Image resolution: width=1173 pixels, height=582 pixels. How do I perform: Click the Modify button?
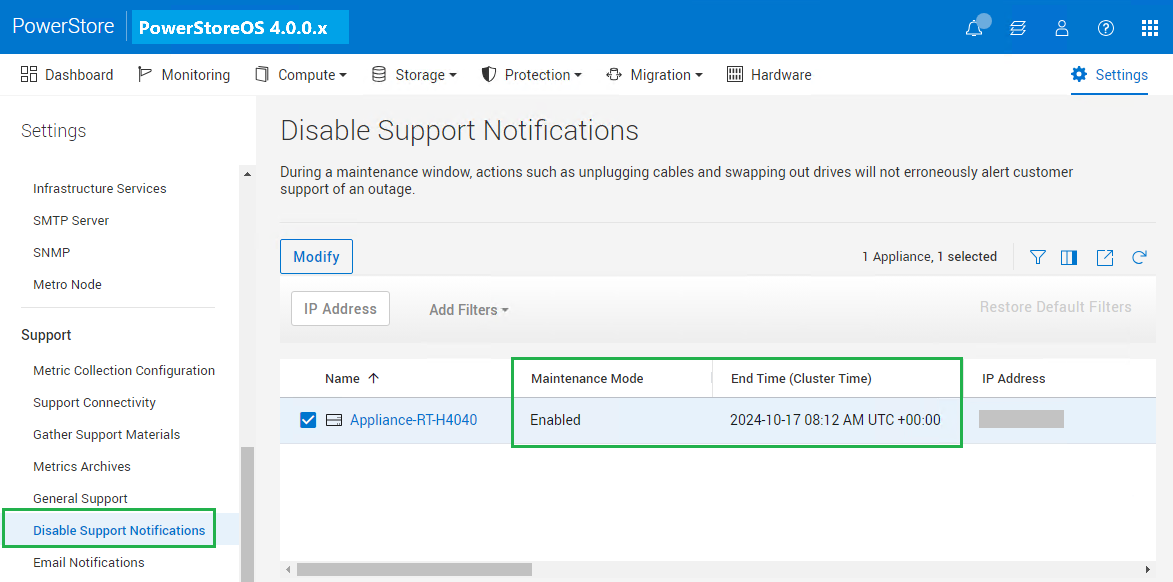click(x=316, y=256)
